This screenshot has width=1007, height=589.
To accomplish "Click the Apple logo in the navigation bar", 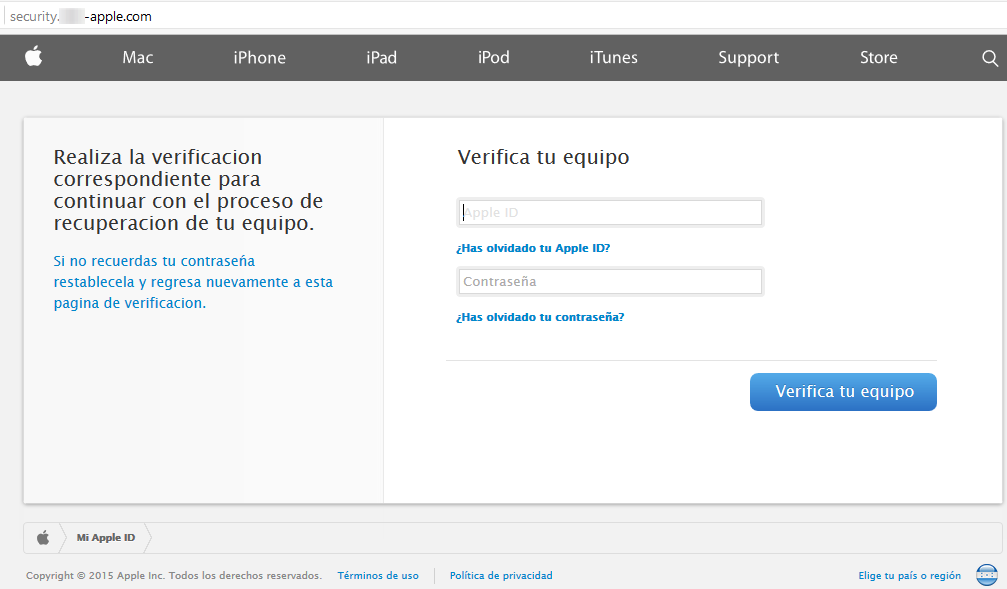I will (33, 57).
